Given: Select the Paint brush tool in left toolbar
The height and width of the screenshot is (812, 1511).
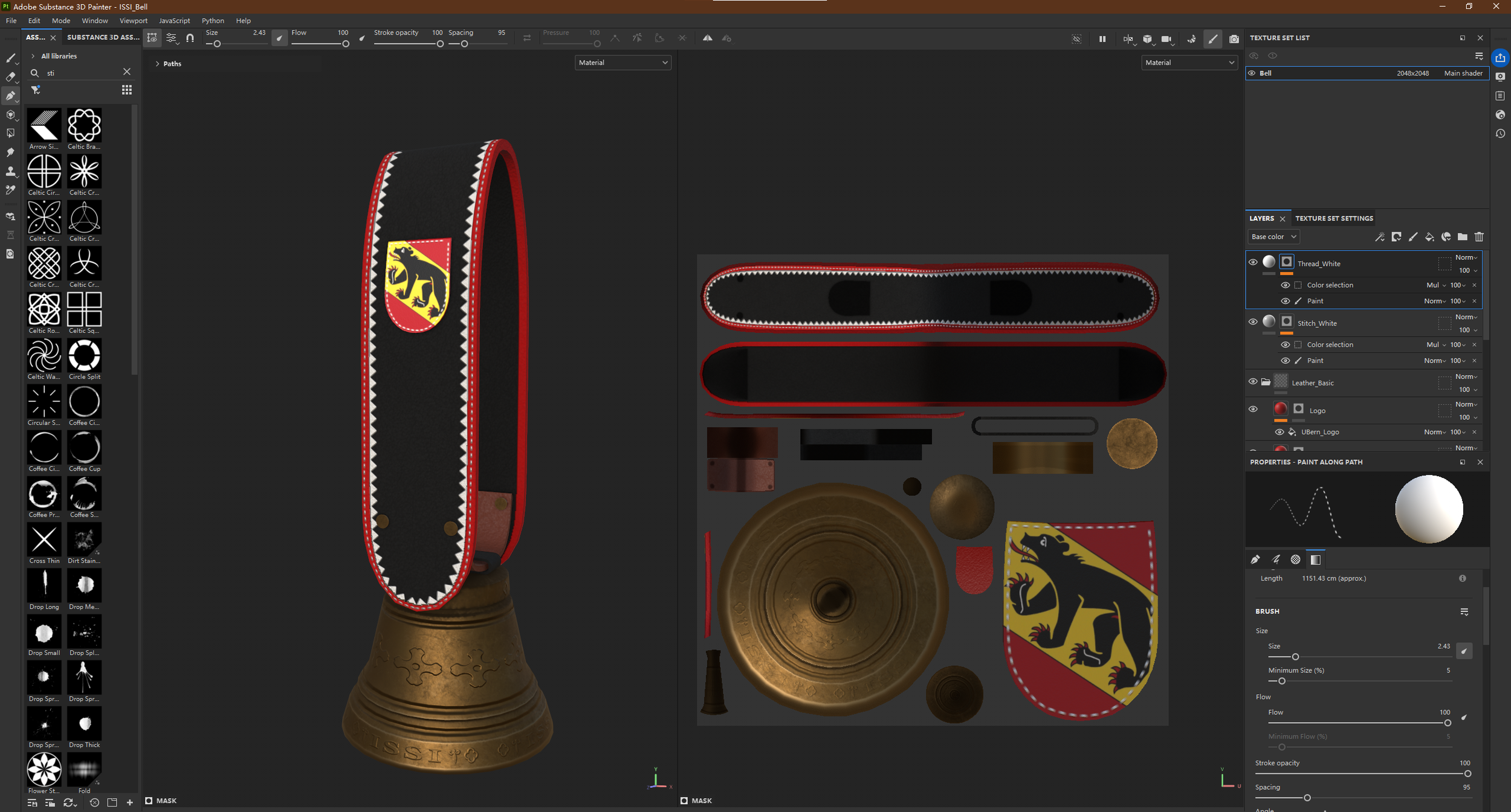Looking at the screenshot, I should [x=10, y=58].
